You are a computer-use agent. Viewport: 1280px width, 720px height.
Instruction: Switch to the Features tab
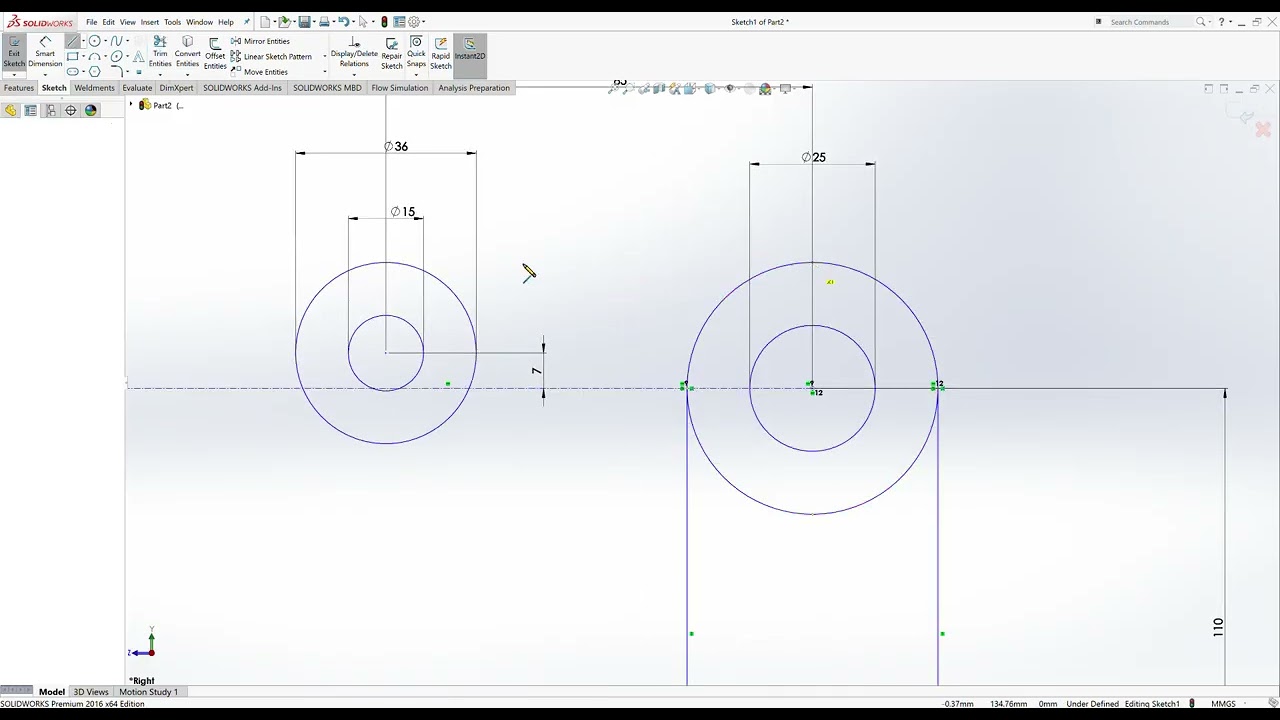(19, 88)
